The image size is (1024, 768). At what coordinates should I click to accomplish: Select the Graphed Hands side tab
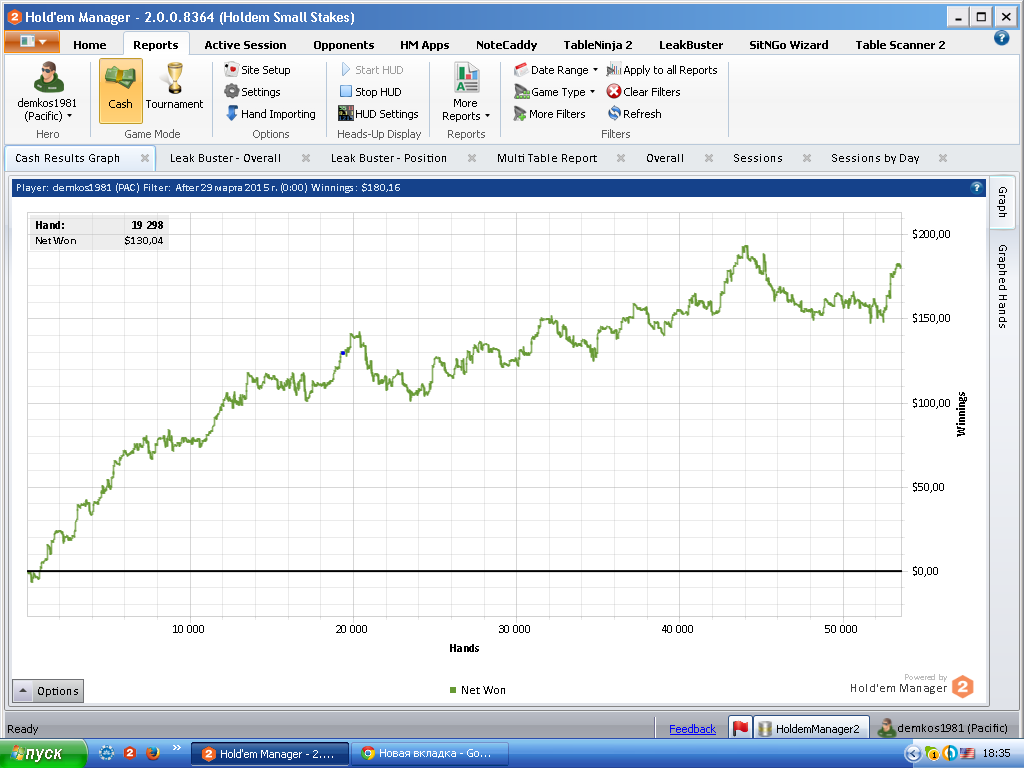click(x=1002, y=286)
